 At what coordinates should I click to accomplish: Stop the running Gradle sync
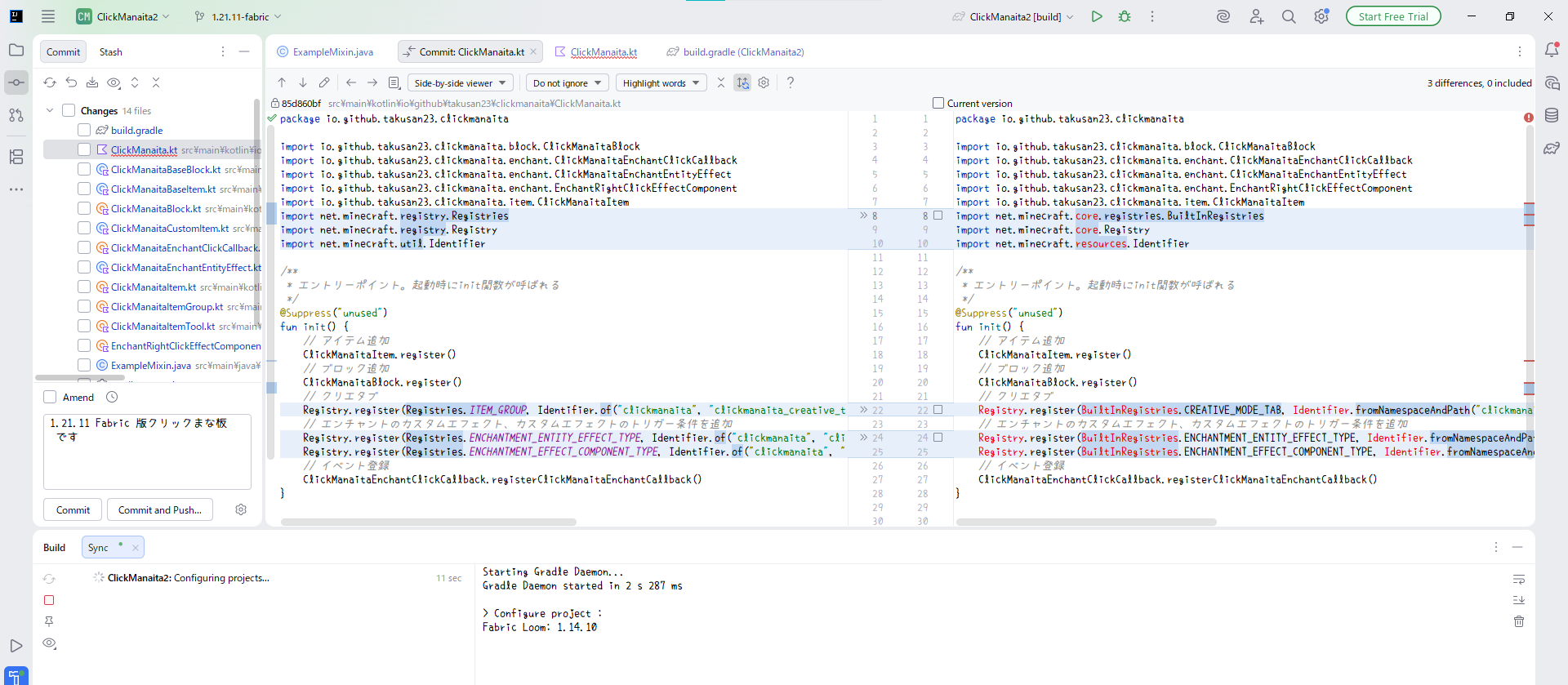click(49, 600)
